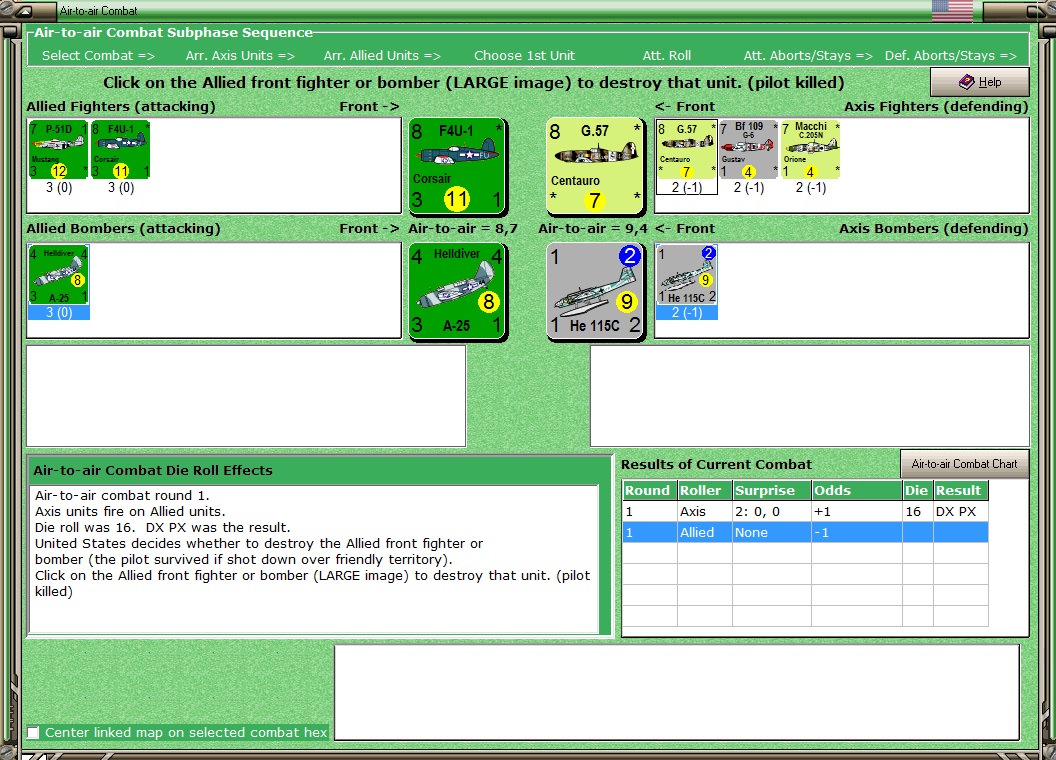This screenshot has height=760, width=1056.
Task: Click the Odds column header
Action: (x=856, y=490)
